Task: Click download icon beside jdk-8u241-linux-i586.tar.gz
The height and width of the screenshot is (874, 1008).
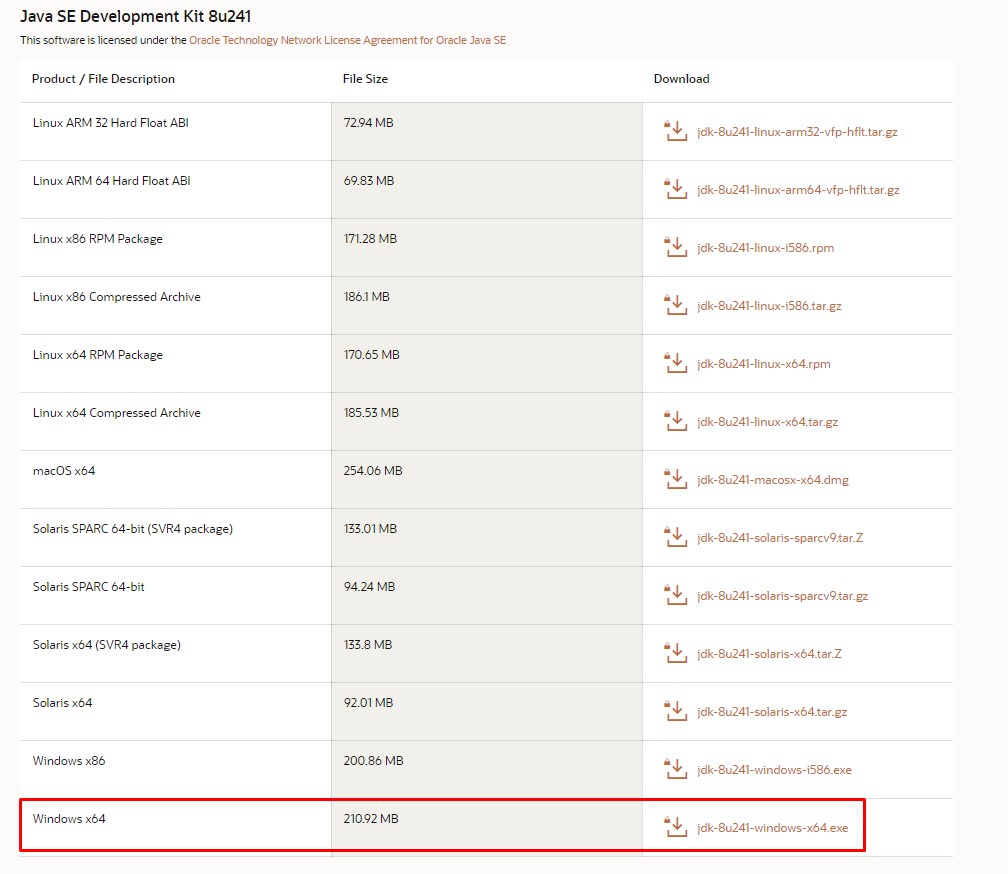Action: (676, 305)
